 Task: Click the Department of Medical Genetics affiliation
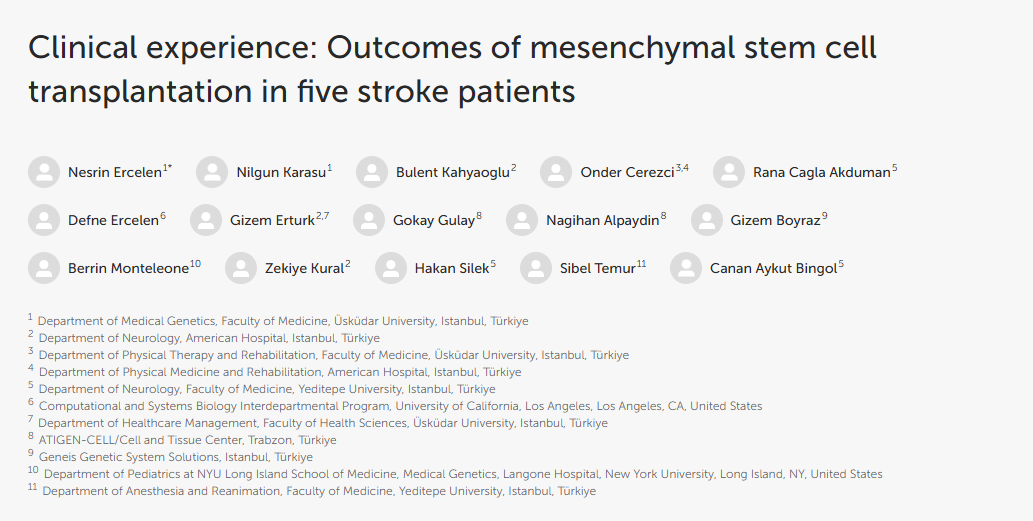283,321
